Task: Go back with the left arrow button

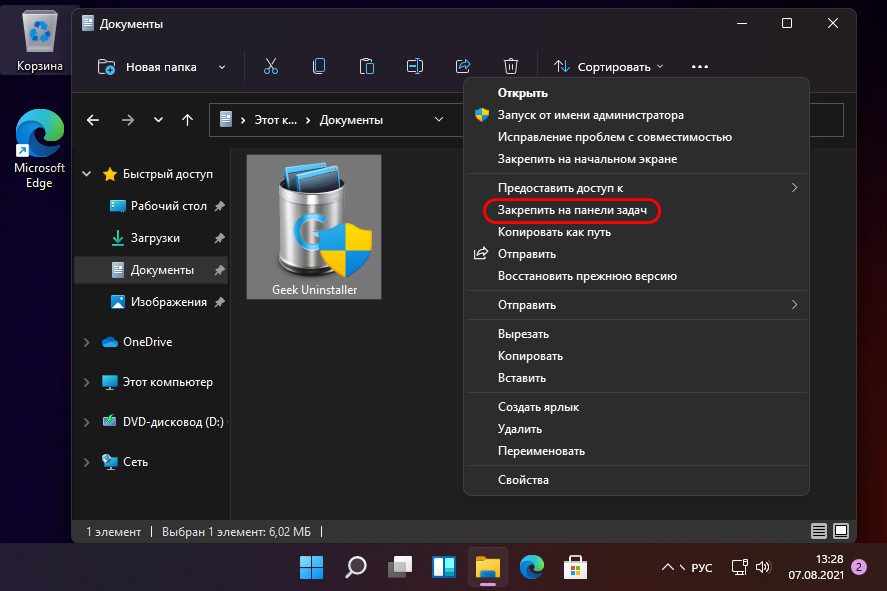Action: click(93, 120)
